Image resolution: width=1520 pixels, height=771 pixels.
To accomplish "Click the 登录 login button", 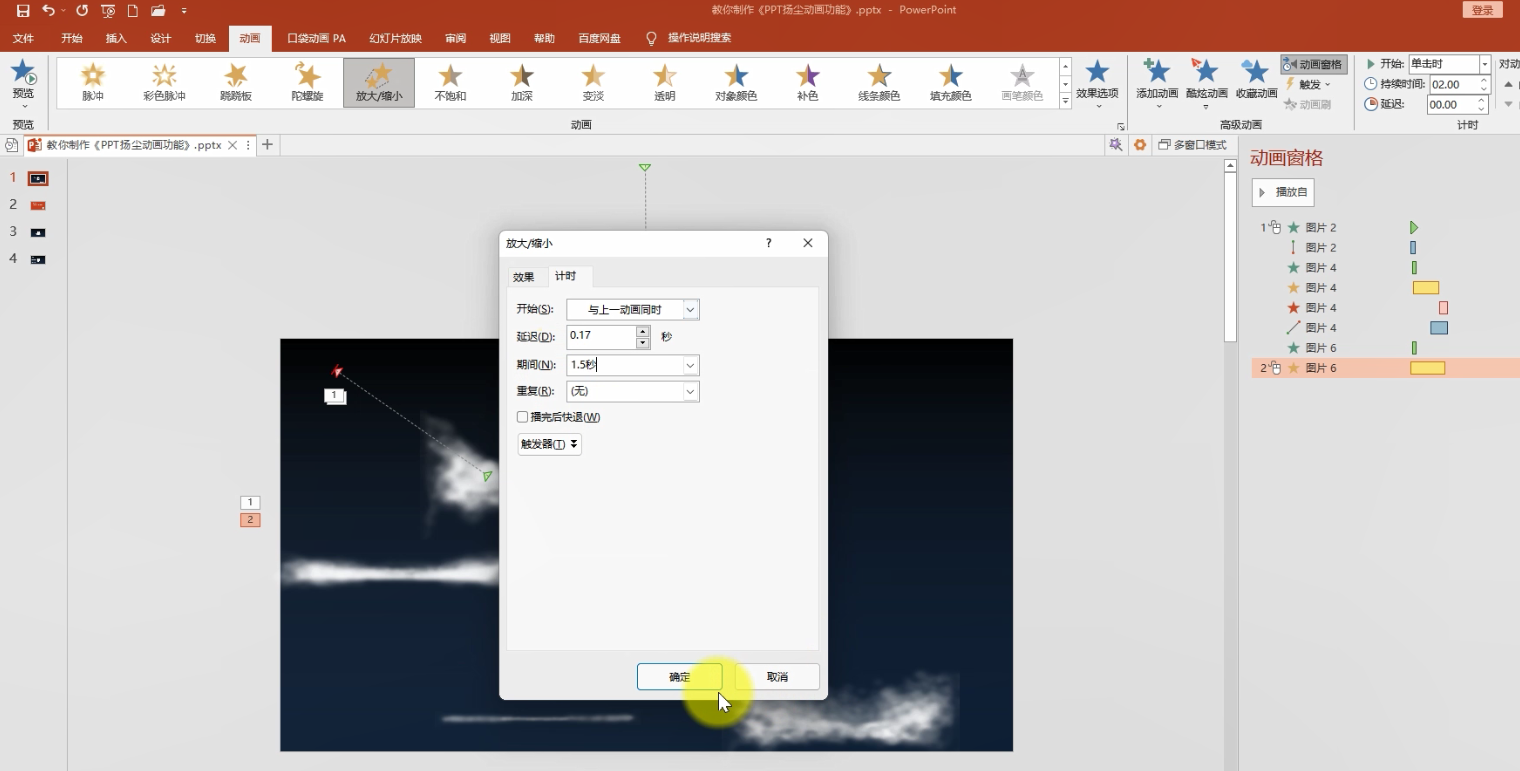I will click(x=1483, y=10).
